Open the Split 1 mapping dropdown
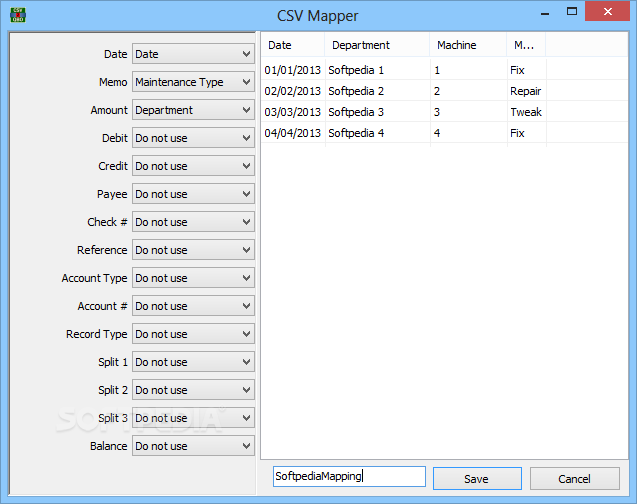This screenshot has width=637, height=504. [x=193, y=362]
